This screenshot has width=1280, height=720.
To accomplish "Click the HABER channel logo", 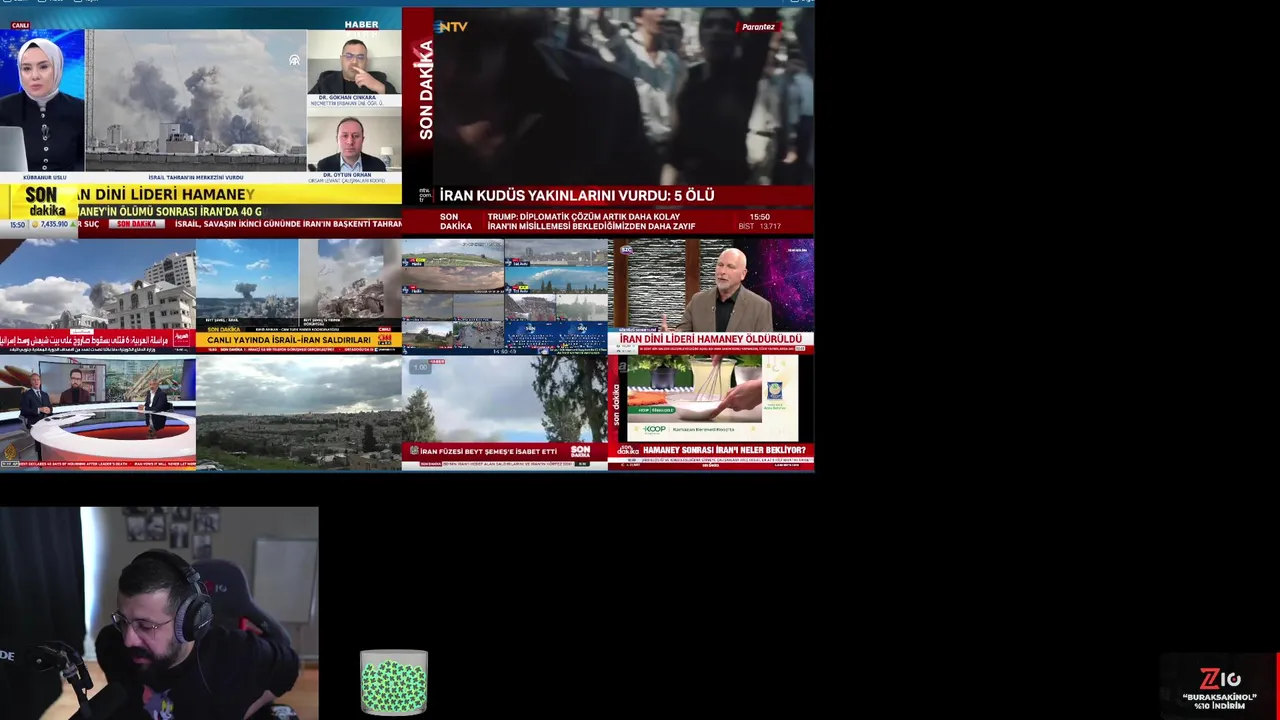I will (361, 25).
